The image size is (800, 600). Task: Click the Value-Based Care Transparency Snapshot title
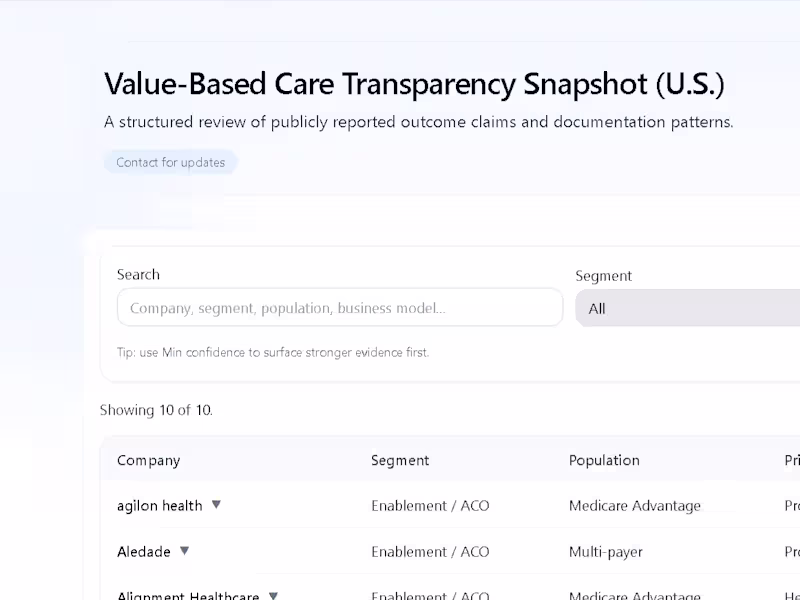click(414, 85)
